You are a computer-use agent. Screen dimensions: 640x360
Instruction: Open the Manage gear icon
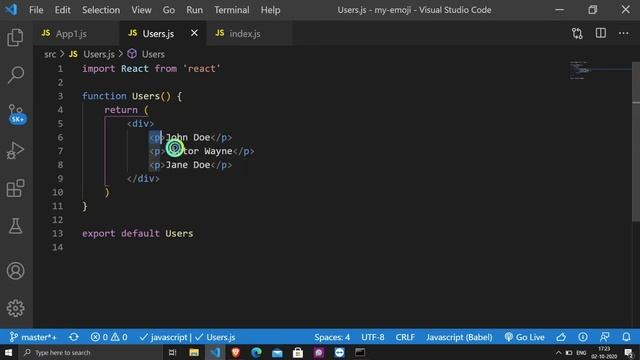click(x=16, y=308)
